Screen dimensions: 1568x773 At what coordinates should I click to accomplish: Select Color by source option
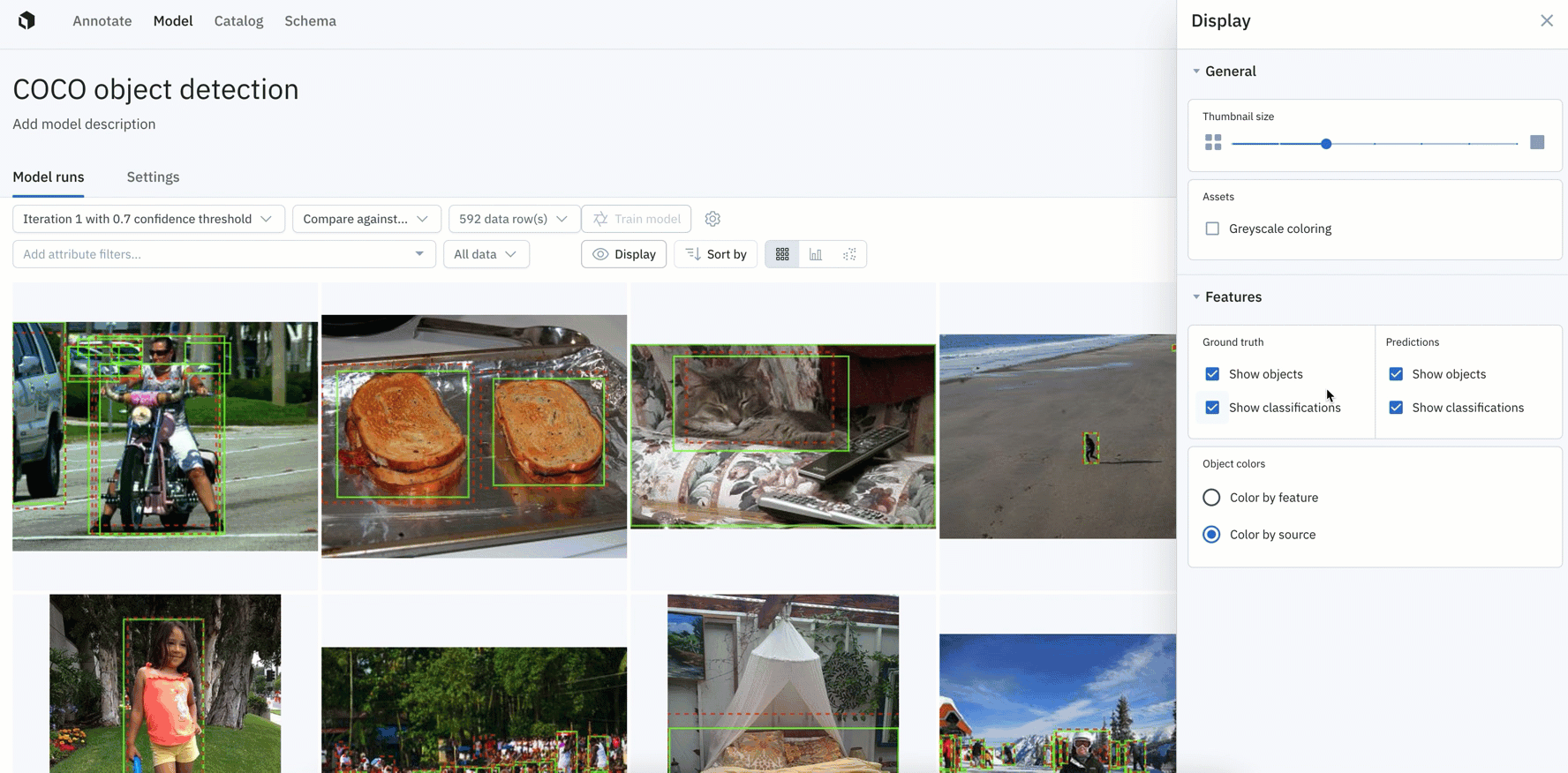pyautogui.click(x=1211, y=535)
